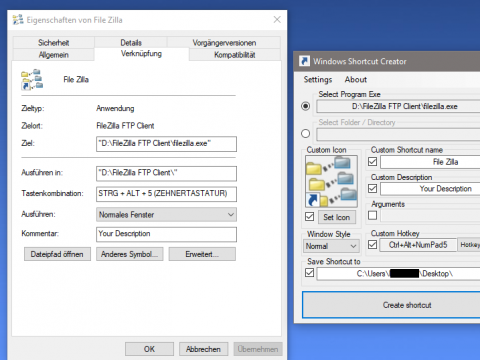Toggle the Save Shortcut to checkbox

310,273
